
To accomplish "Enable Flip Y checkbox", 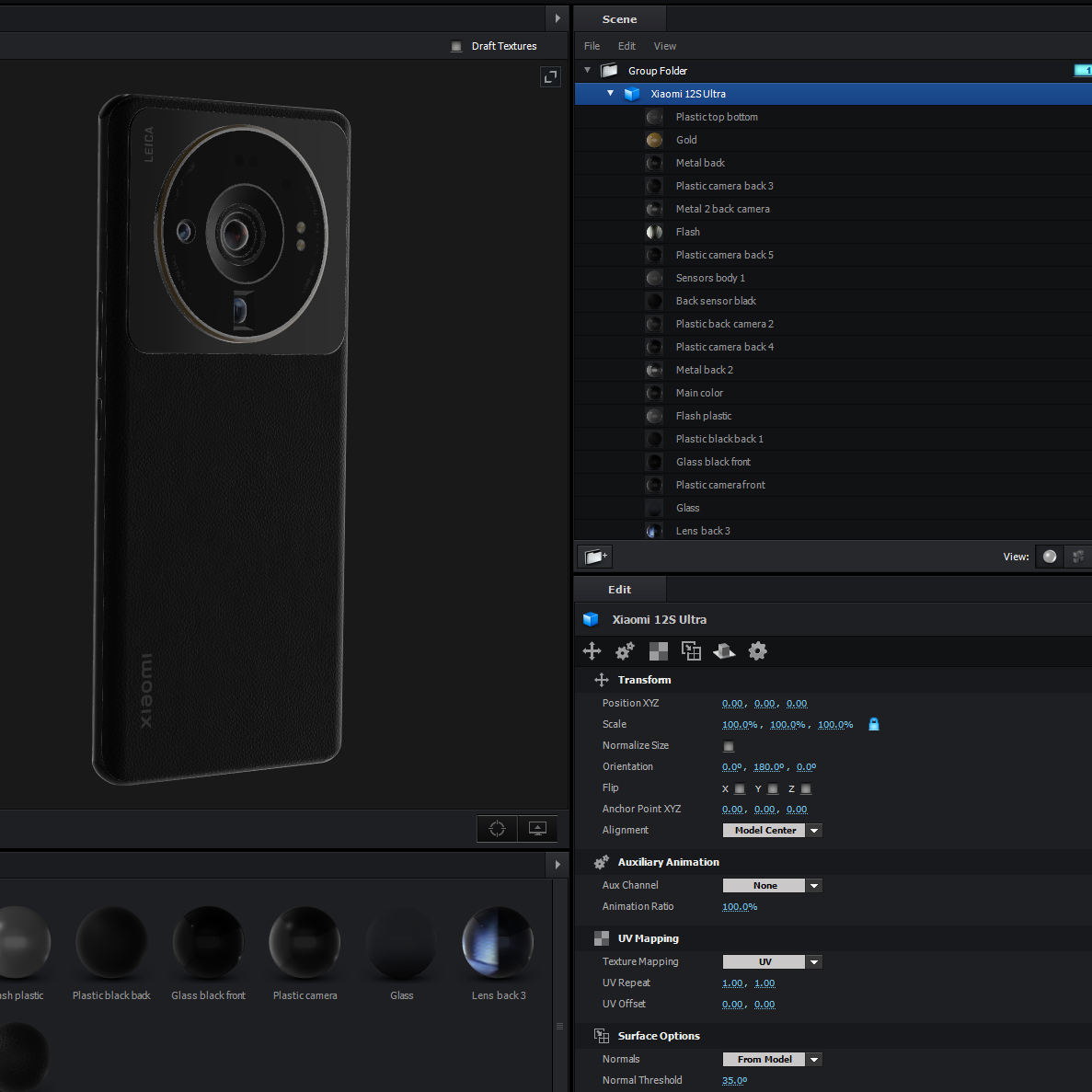I will click(773, 789).
